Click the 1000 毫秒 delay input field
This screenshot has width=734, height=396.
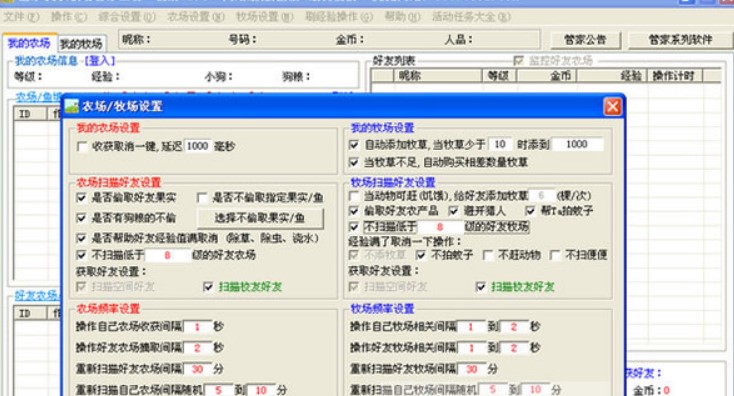[x=198, y=146]
